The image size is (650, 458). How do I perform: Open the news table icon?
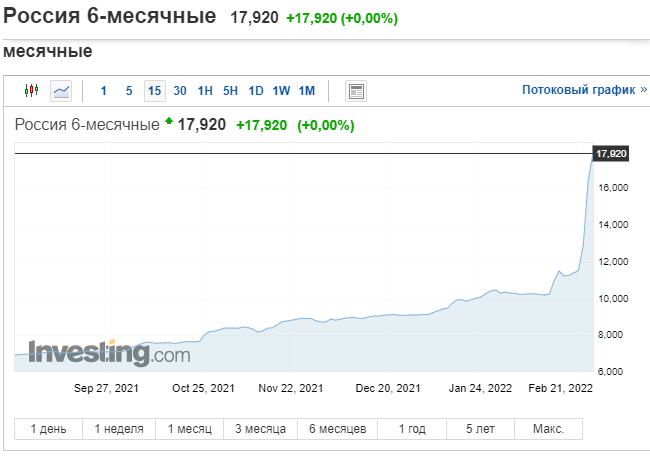[x=356, y=91]
